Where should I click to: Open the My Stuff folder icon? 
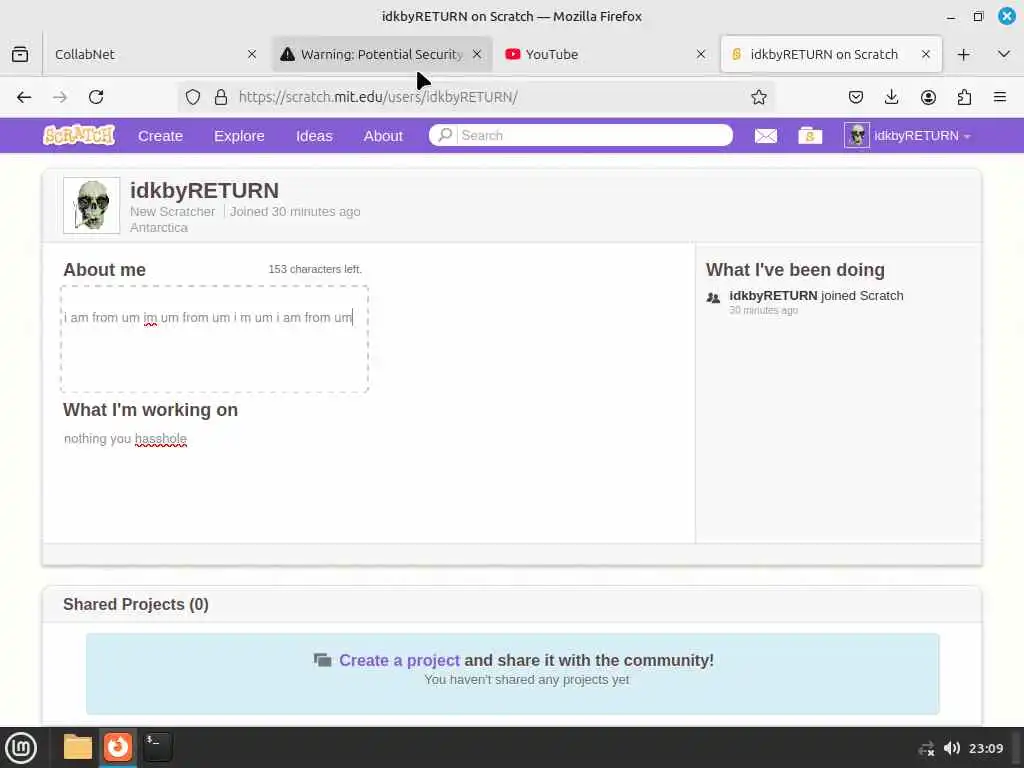tap(810, 136)
